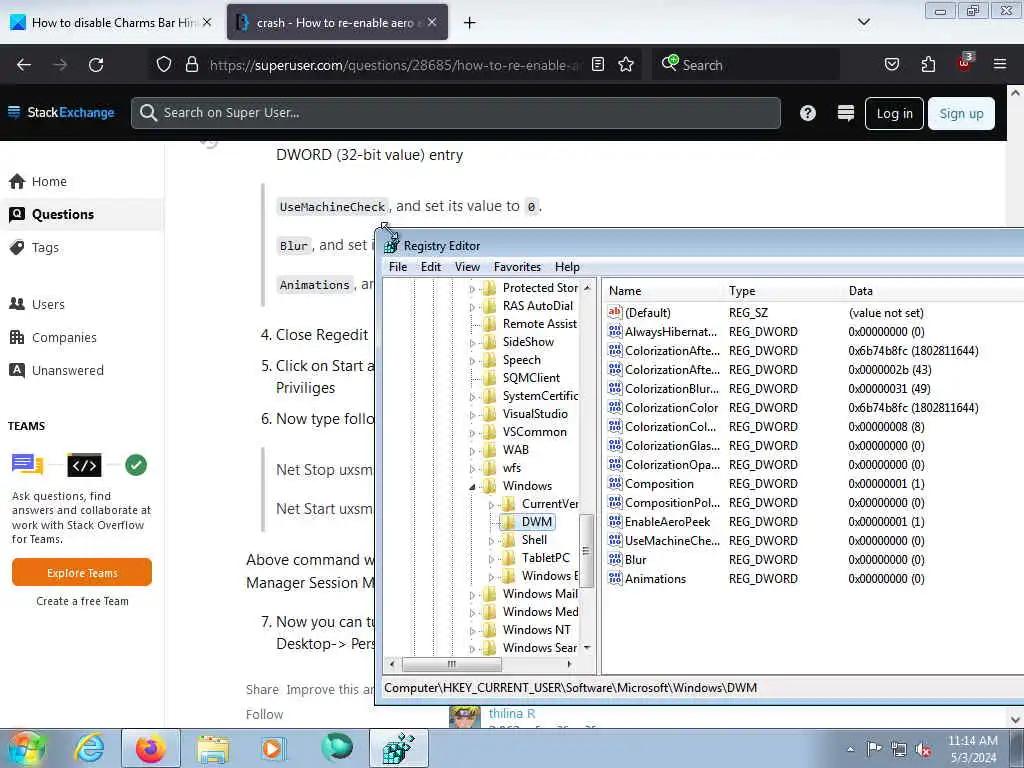Reload the page with refresh icon
The image size is (1024, 768).
coord(96,65)
